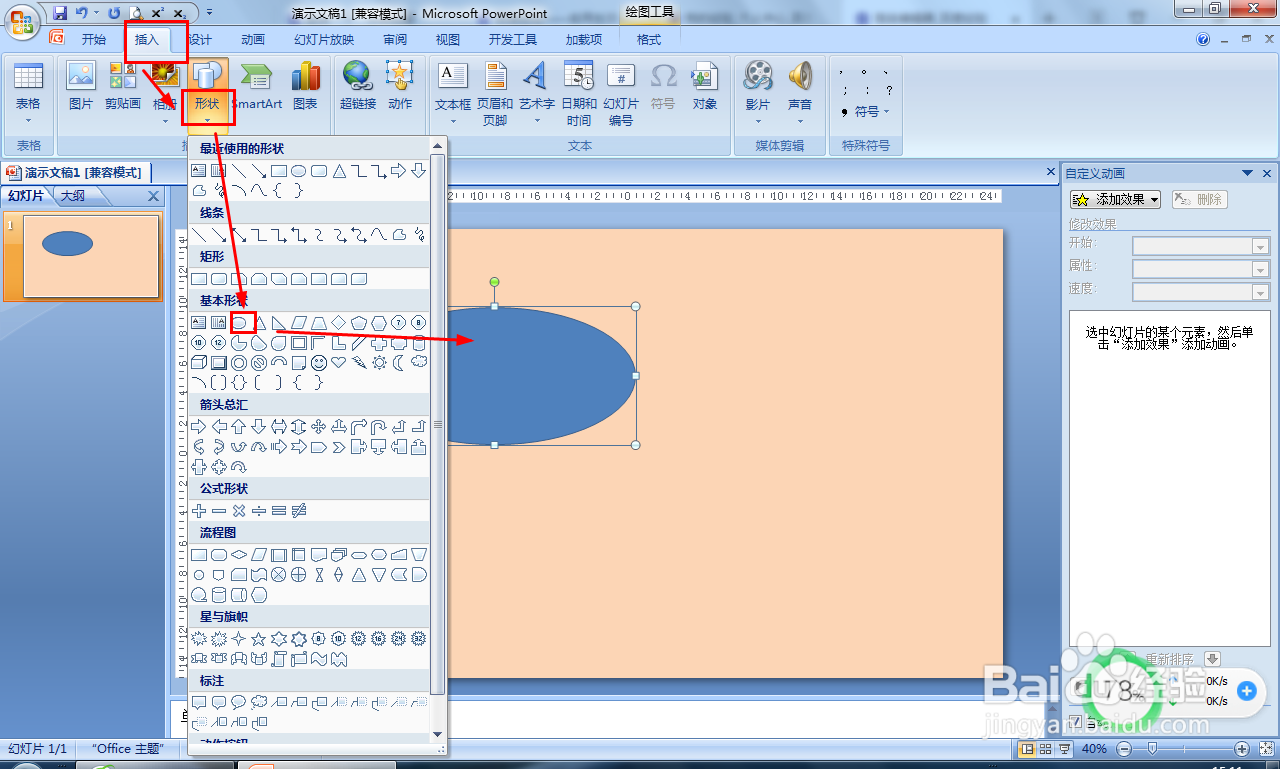This screenshot has height=769, width=1280.
Task: Open the action (动作) settings
Action: (400, 87)
